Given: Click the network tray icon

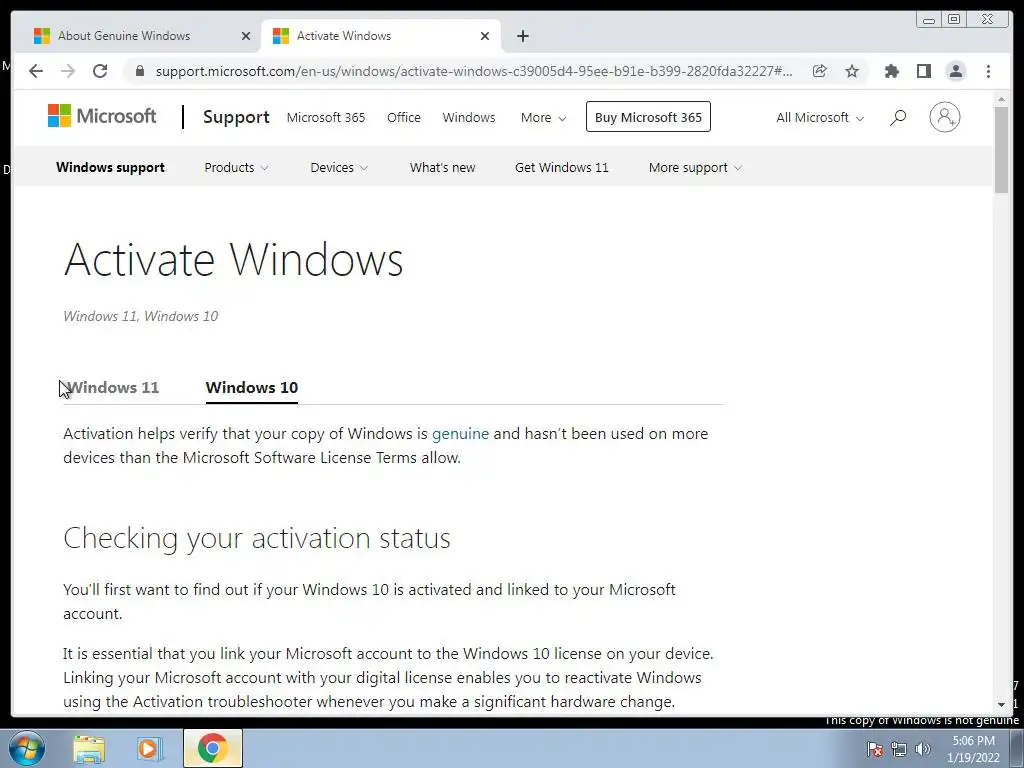Looking at the screenshot, I should click(899, 749).
